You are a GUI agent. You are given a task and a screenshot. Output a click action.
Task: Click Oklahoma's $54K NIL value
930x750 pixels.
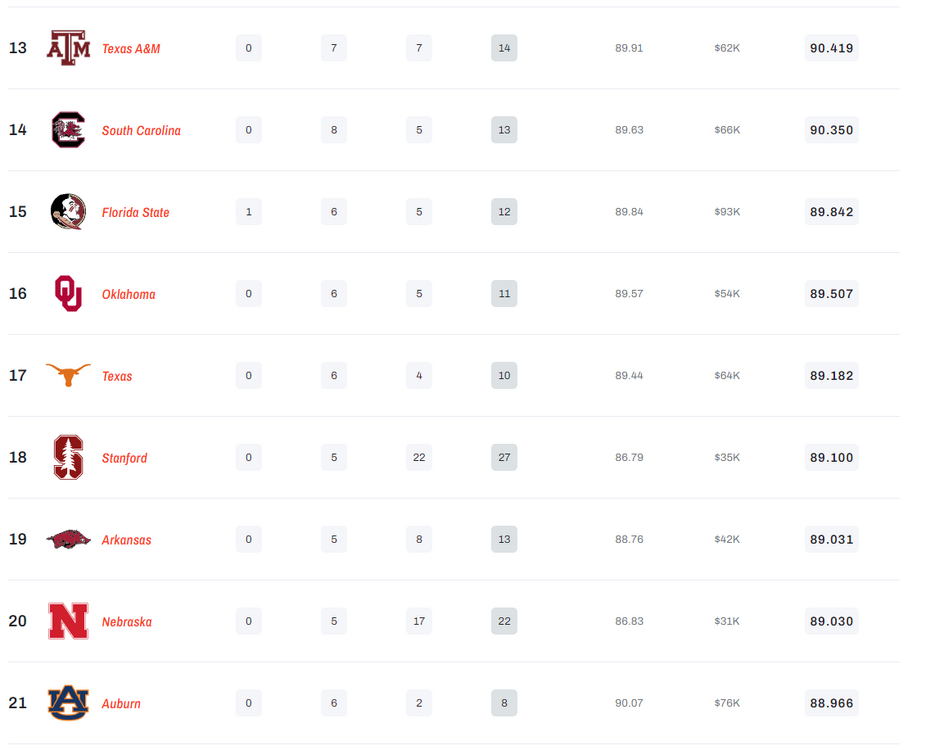click(727, 294)
